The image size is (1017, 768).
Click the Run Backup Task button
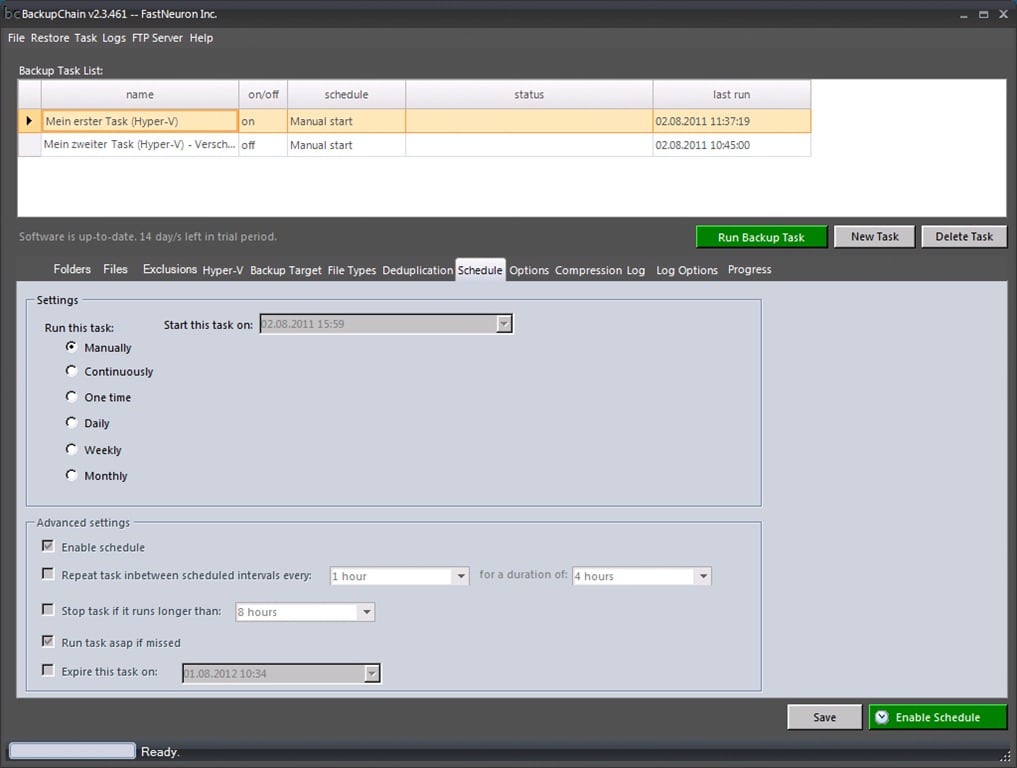tap(761, 237)
